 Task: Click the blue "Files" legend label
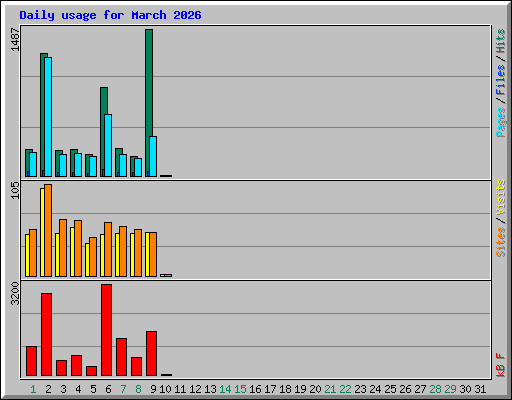tap(501, 79)
